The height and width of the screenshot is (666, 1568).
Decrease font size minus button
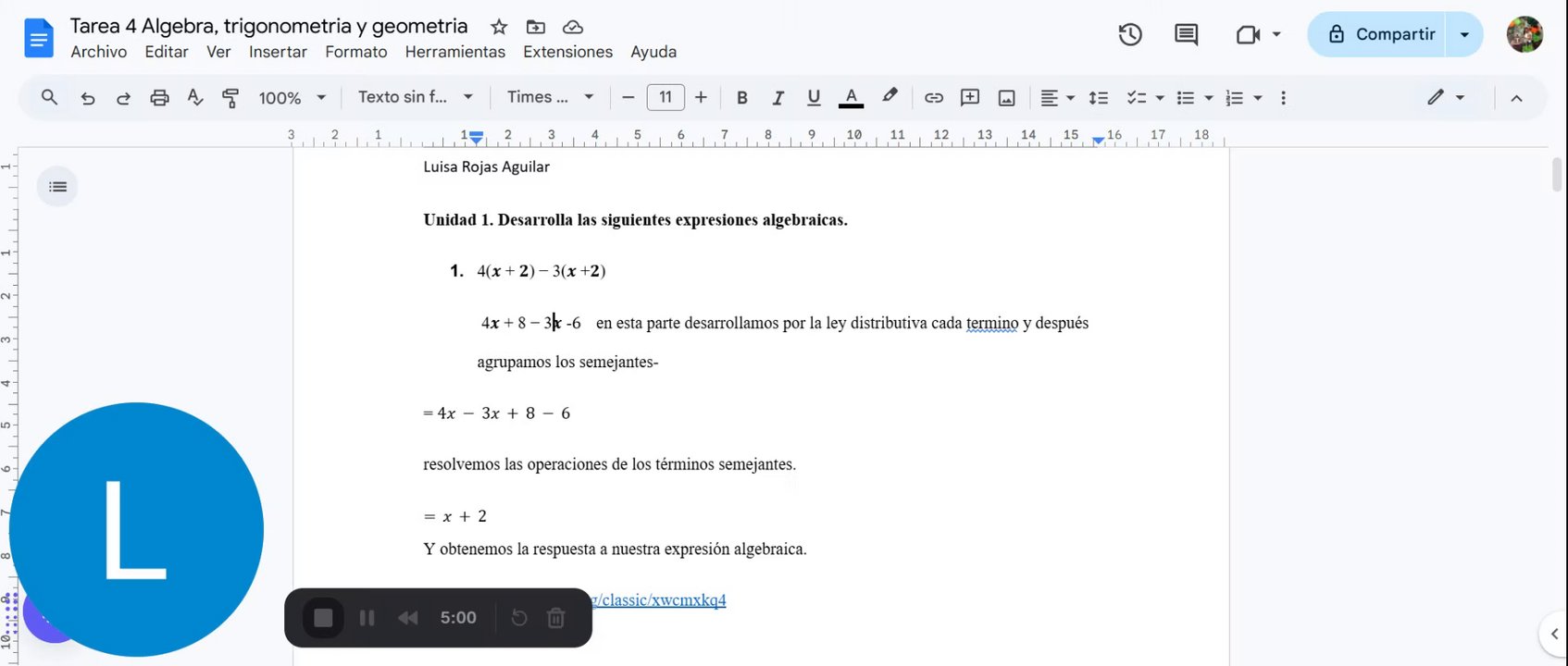[628, 98]
